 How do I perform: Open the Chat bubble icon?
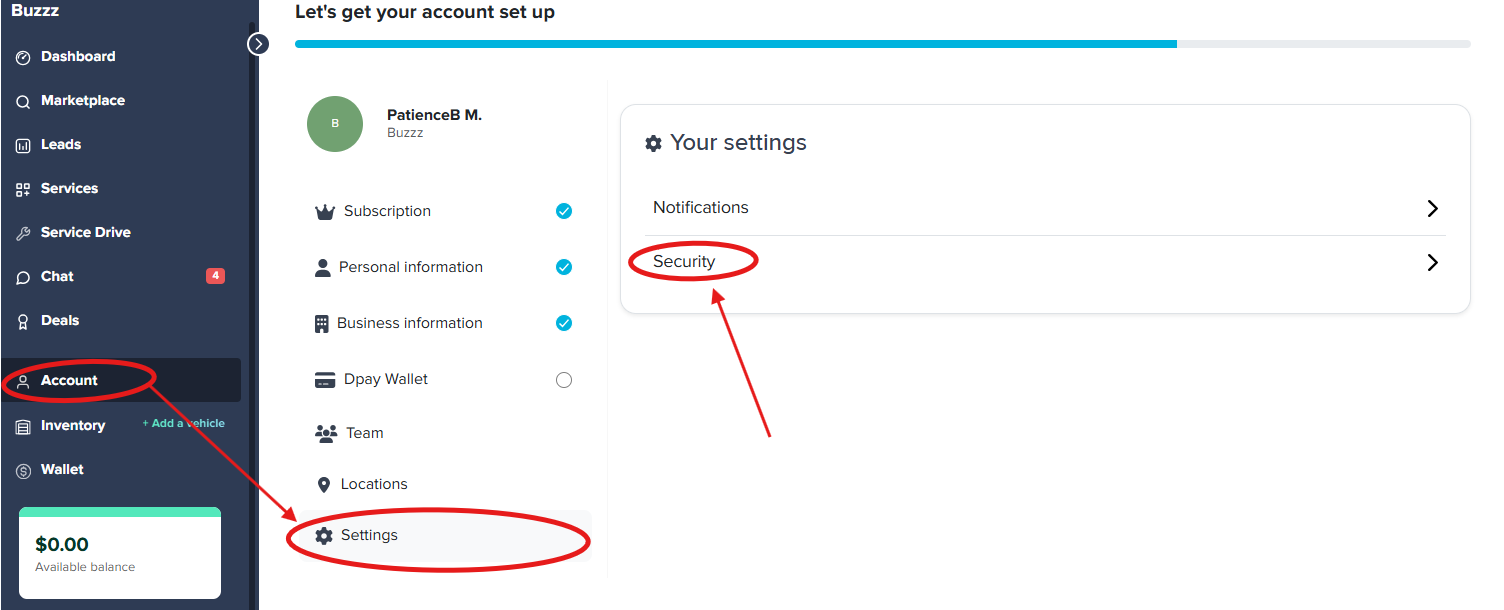pos(22,276)
